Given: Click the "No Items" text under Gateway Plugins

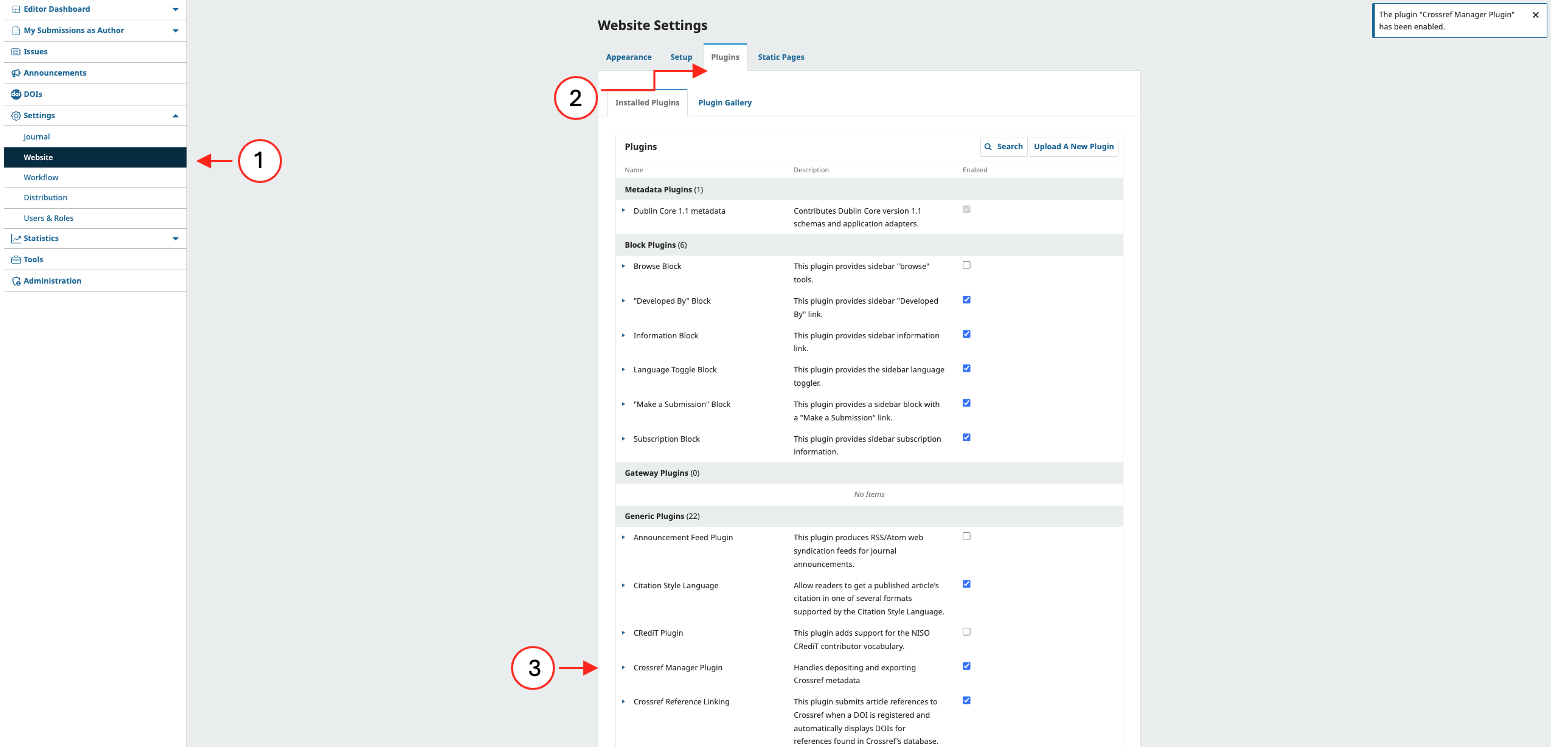Looking at the screenshot, I should 869,495.
